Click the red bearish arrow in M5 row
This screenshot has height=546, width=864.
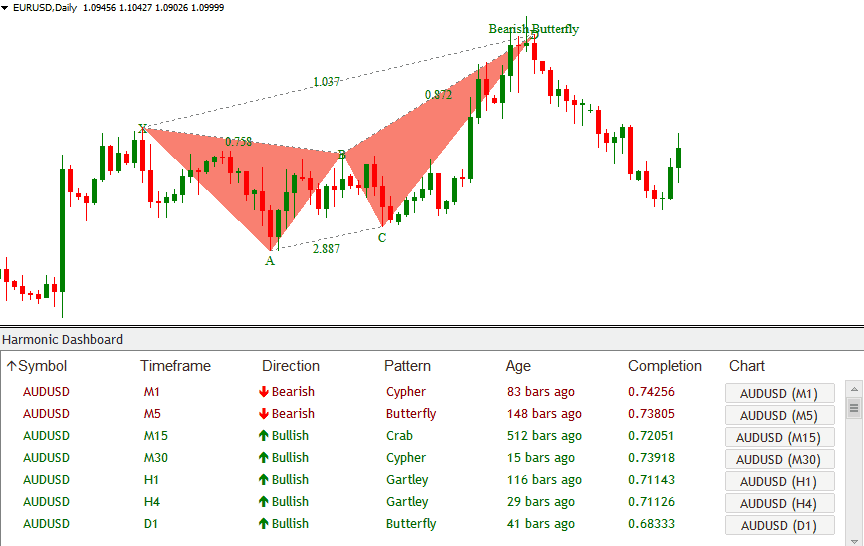[x=264, y=414]
